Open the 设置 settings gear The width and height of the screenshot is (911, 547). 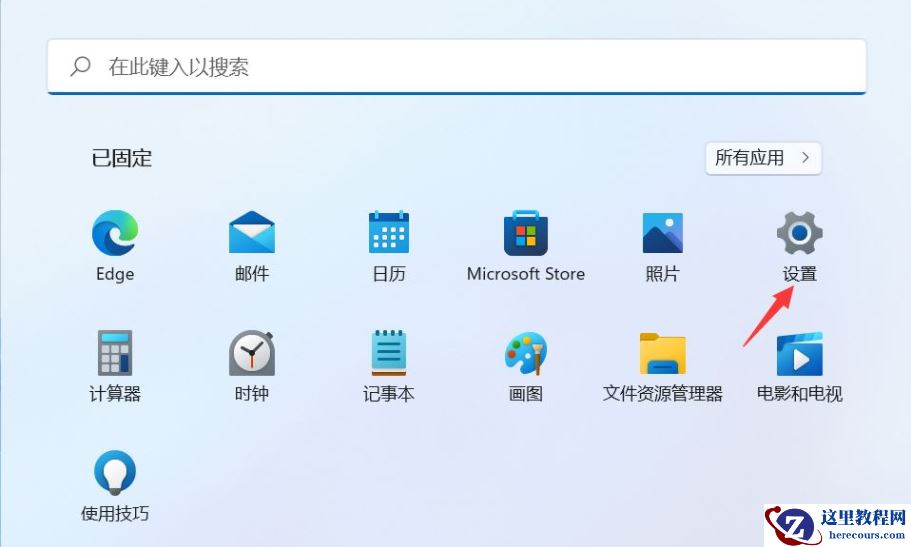click(x=799, y=233)
